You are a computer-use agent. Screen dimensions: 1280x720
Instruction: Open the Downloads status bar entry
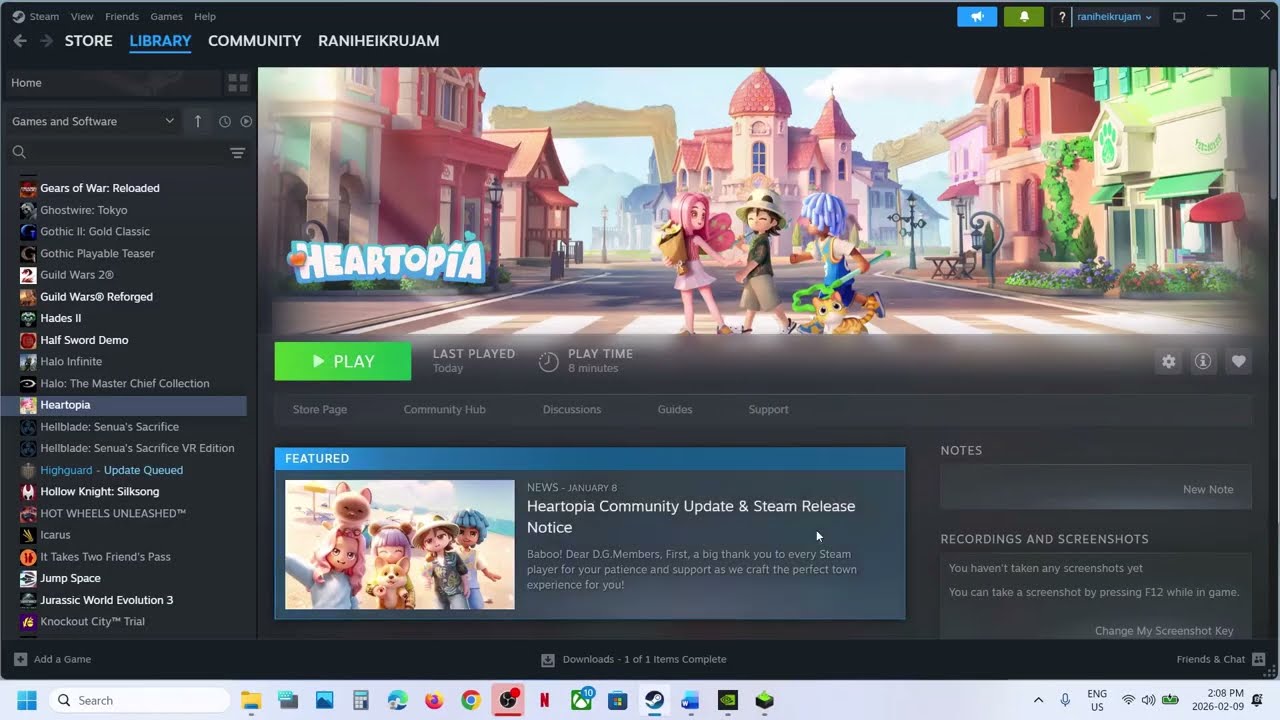coord(634,659)
